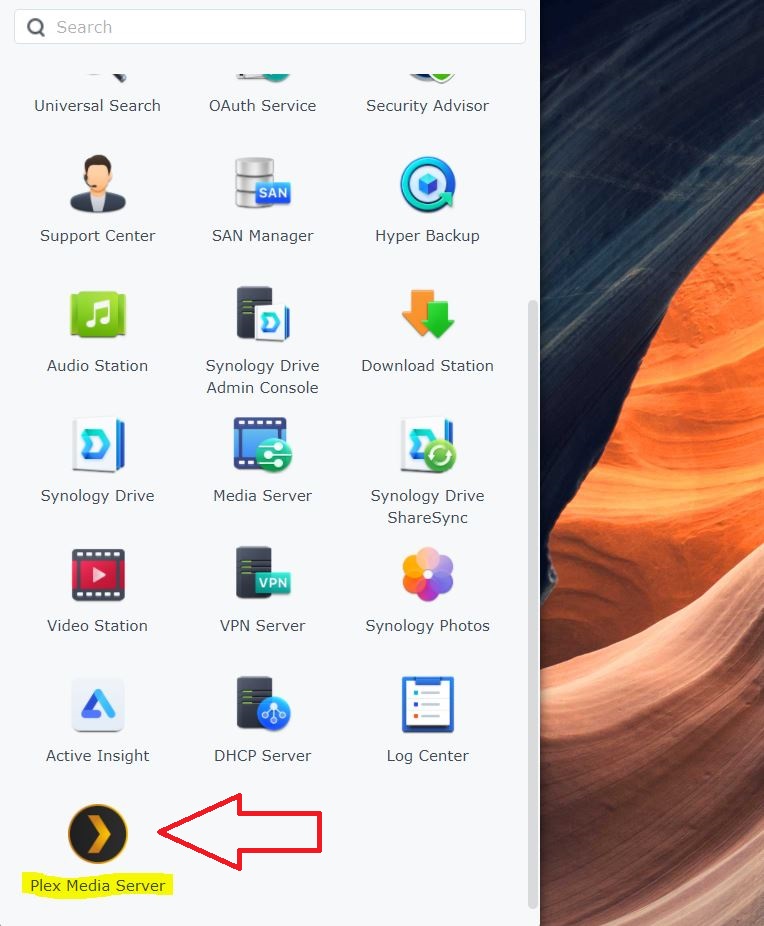Click the main menu vertical scrollbar

tap(533, 604)
